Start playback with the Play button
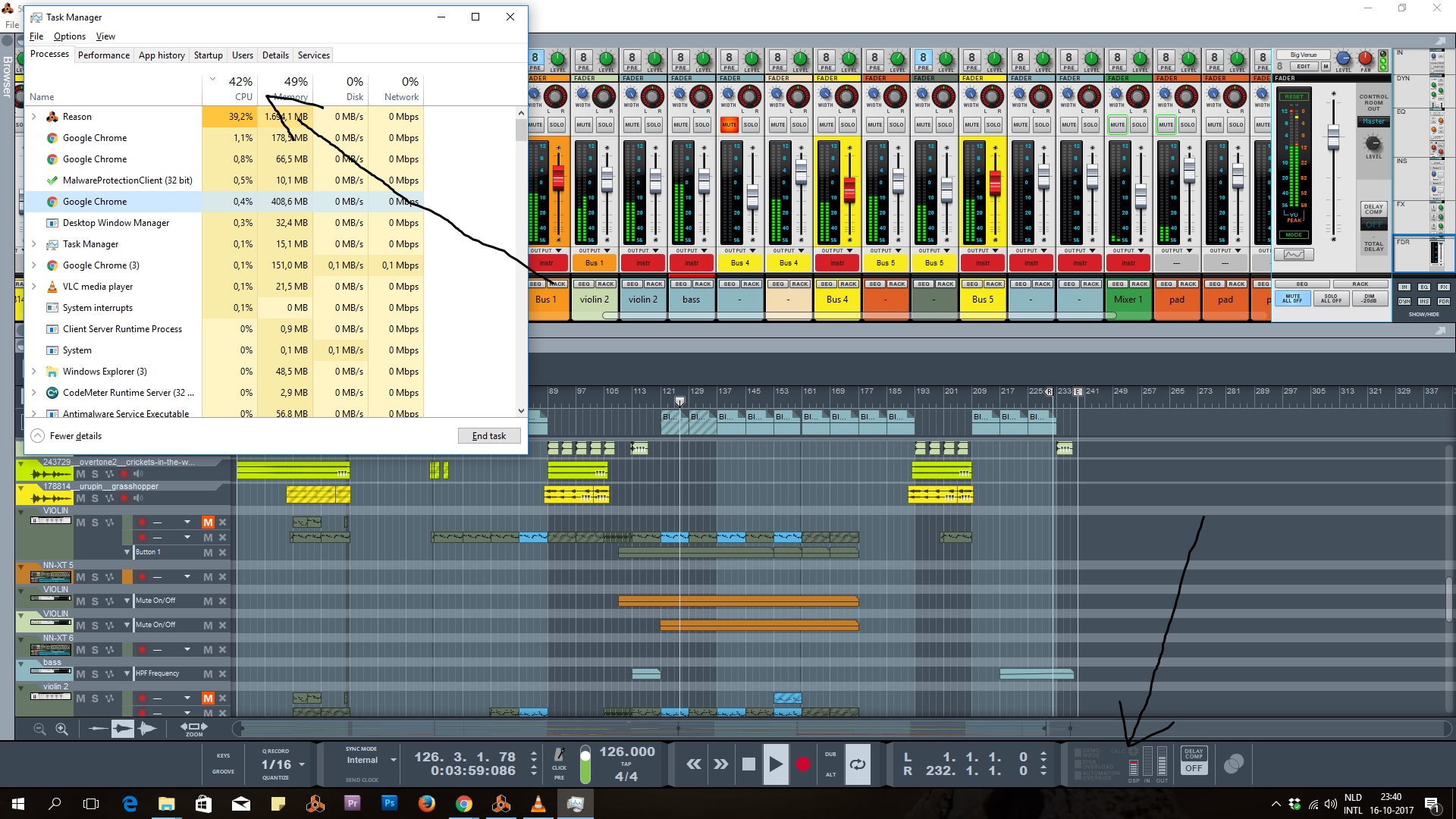1456x819 pixels. [775, 764]
